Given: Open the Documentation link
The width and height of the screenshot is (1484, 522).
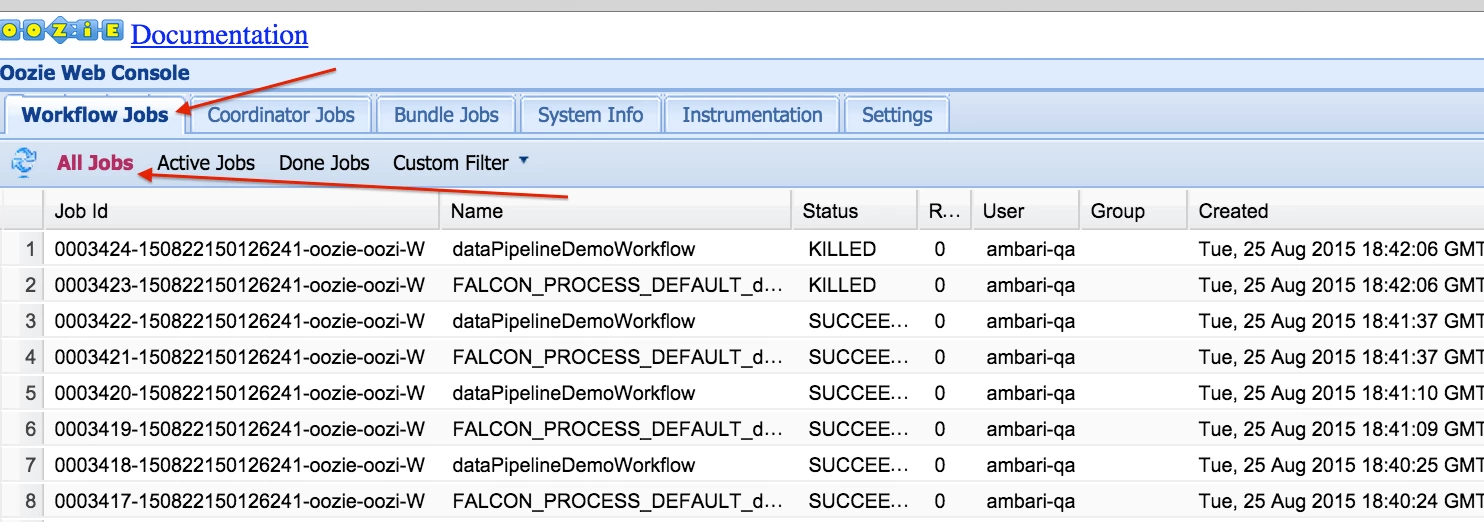Looking at the screenshot, I should (x=219, y=35).
